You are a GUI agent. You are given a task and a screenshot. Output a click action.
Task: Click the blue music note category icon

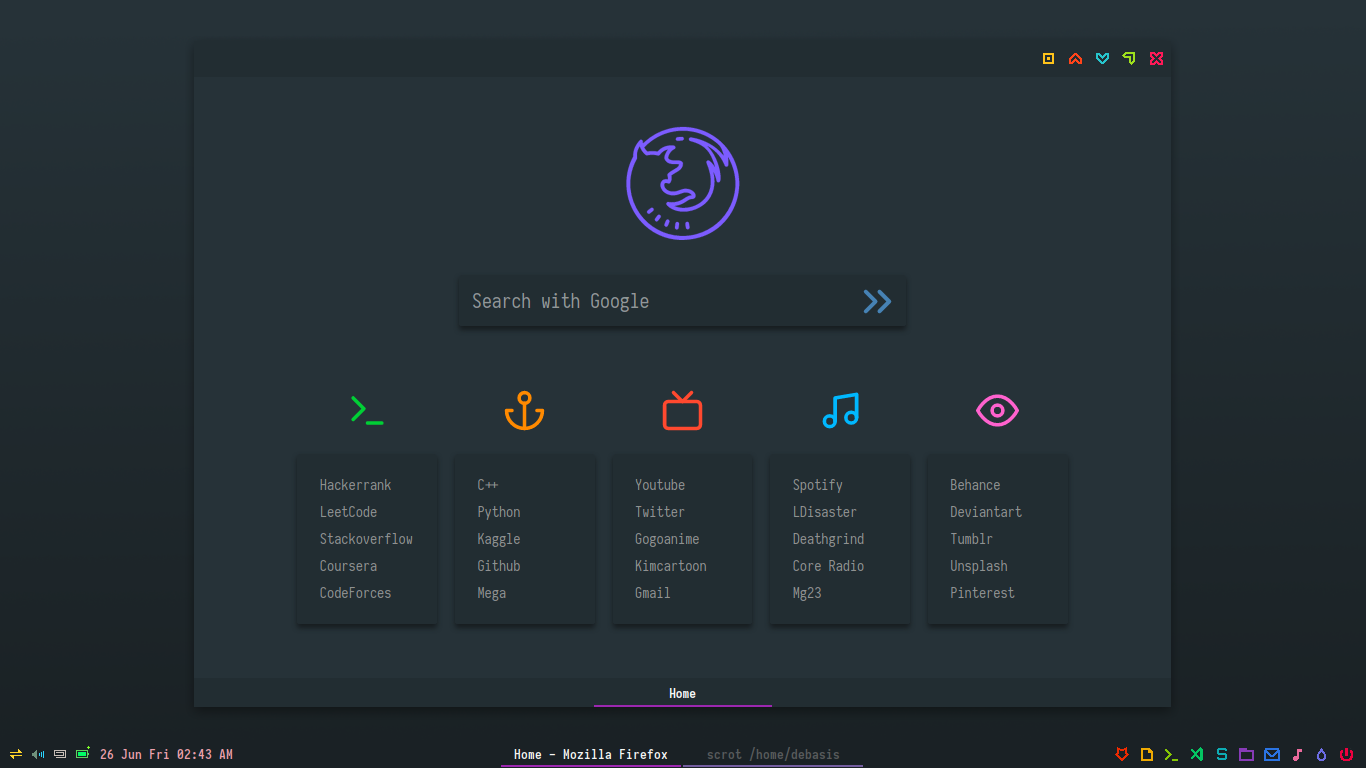click(840, 410)
